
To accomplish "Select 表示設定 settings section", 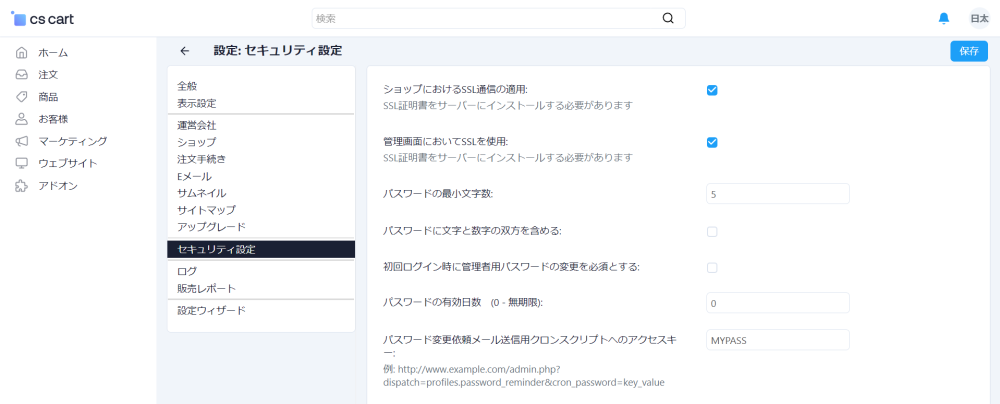I will coord(197,103).
